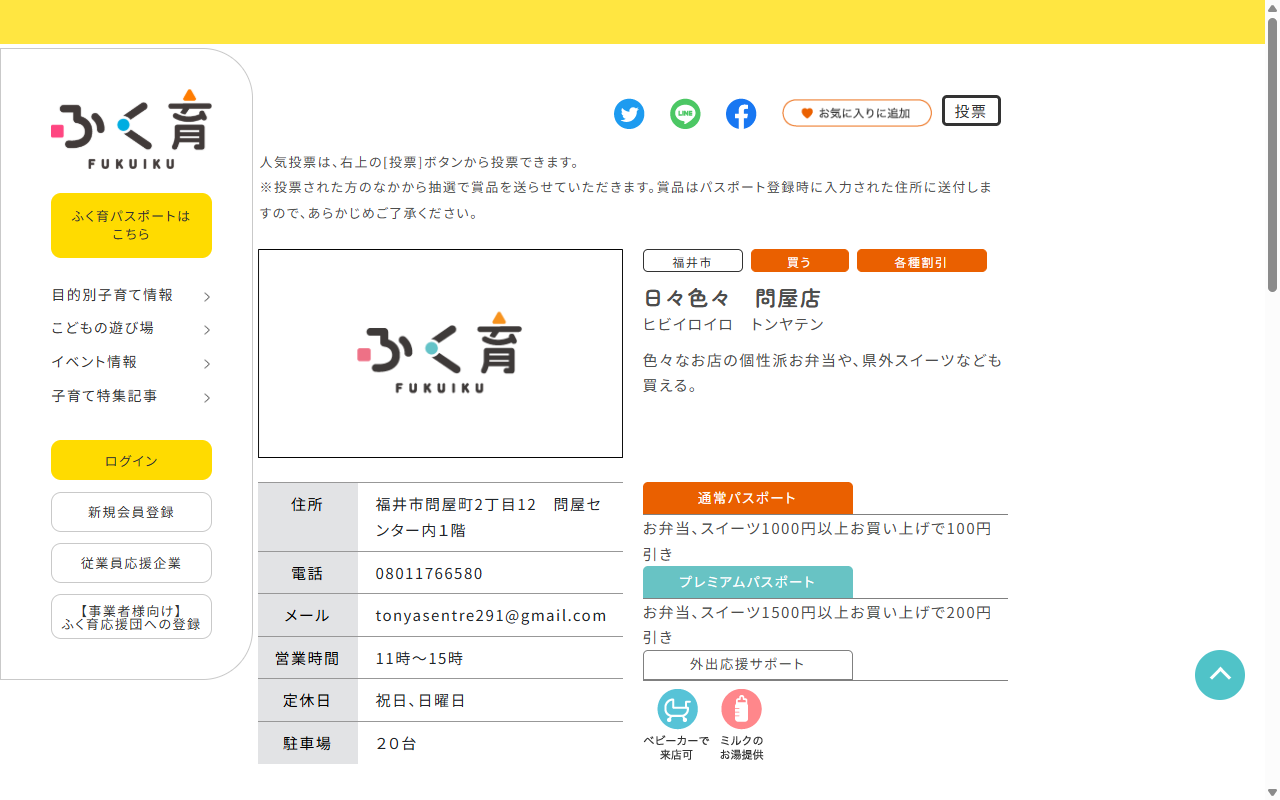The image size is (1280, 800).
Task: Open the ふく育 FUKUIKU sidebar logo
Action: pyautogui.click(x=131, y=129)
